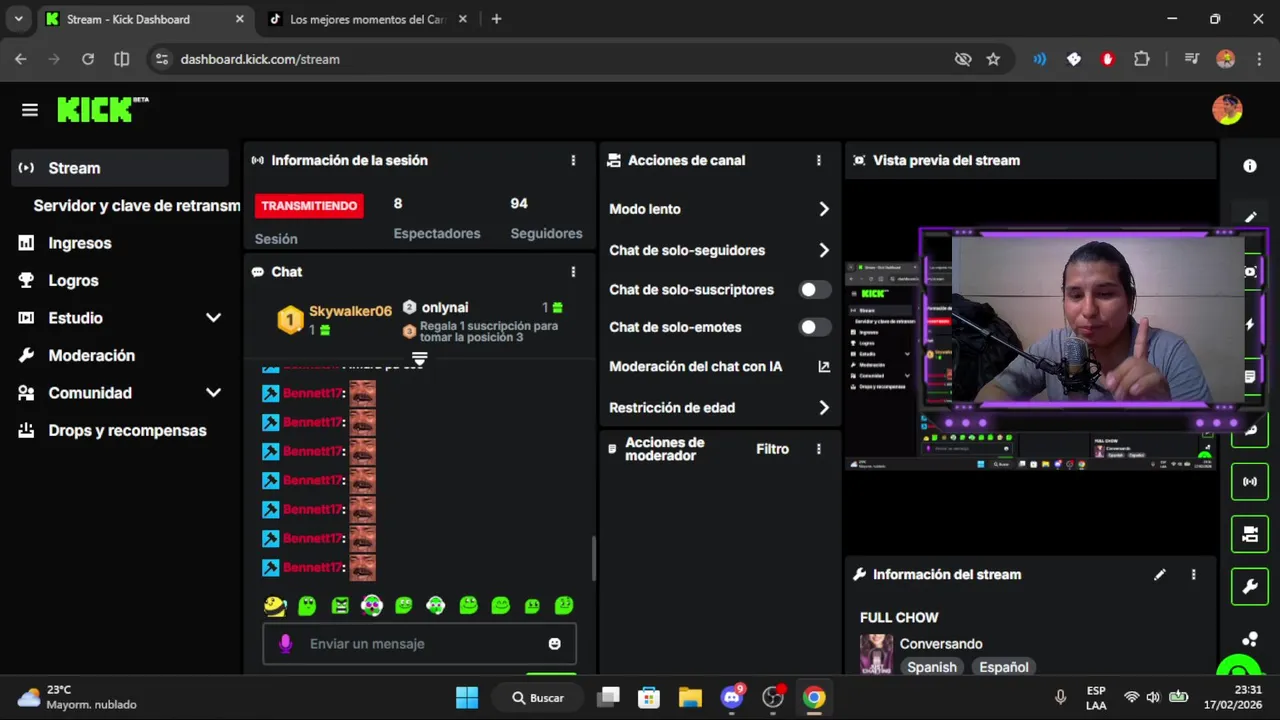
Task: Click the TRANSMITIENDO status badge
Action: click(x=309, y=206)
